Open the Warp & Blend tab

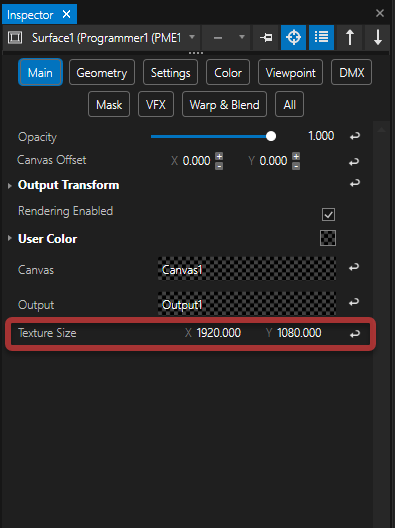pyautogui.click(x=224, y=104)
